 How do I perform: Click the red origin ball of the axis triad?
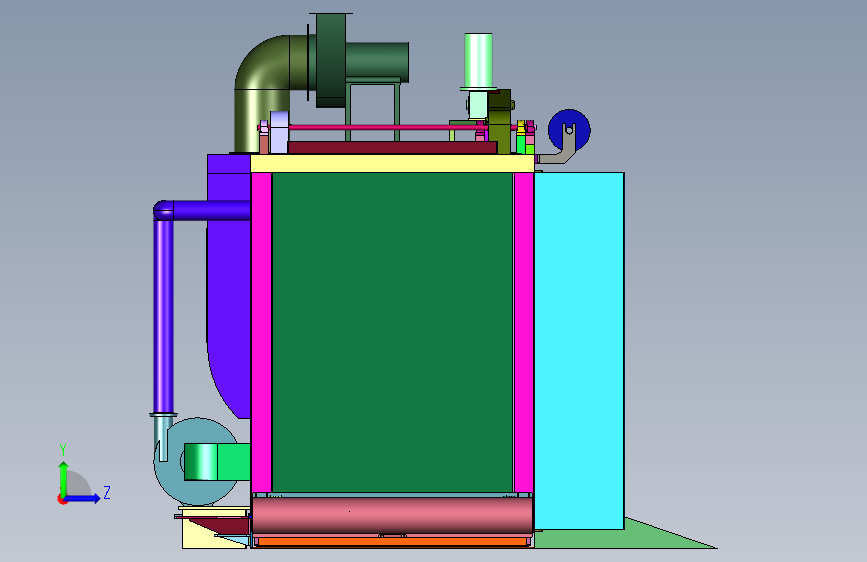[62, 499]
